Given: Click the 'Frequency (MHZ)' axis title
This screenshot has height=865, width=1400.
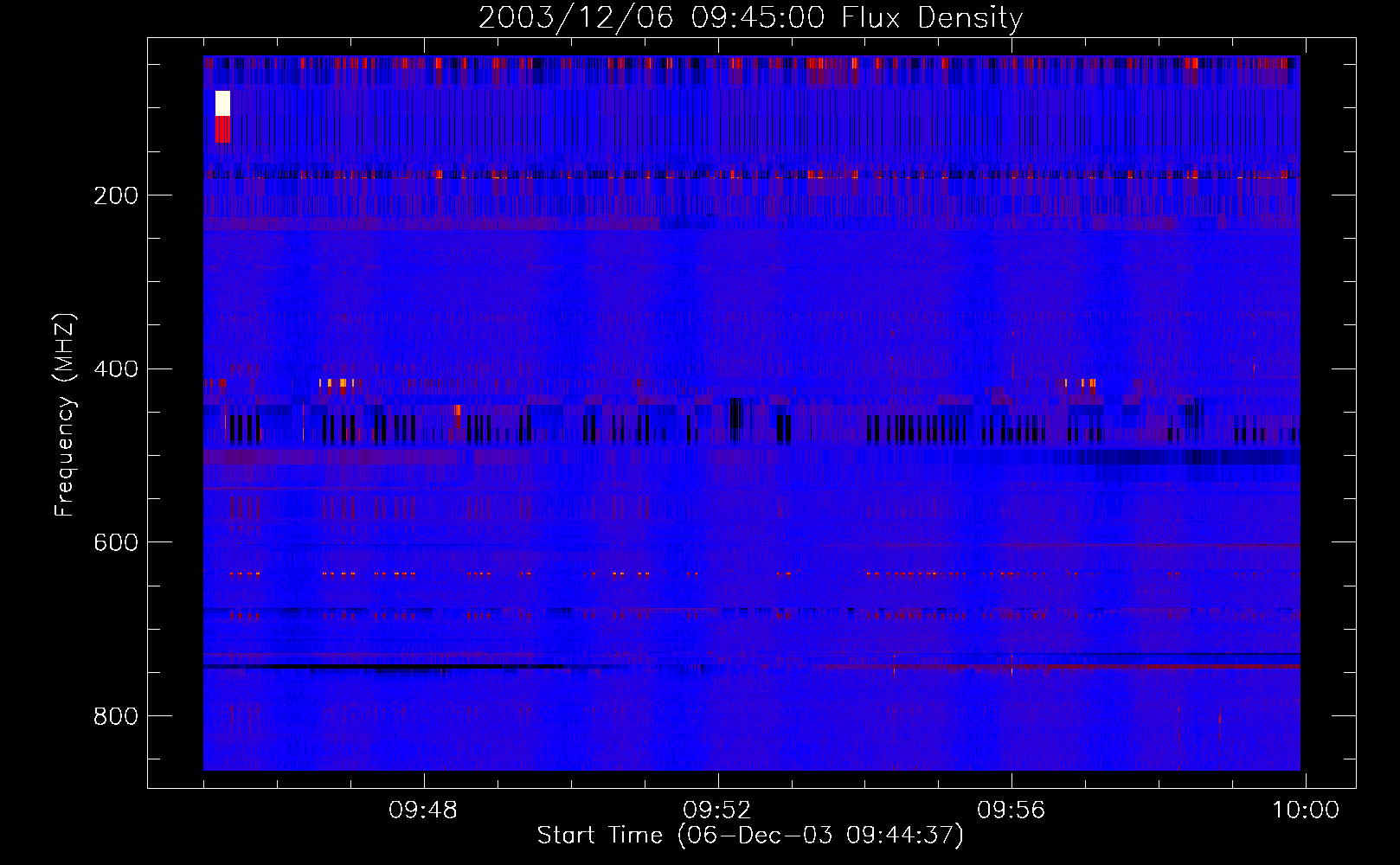Looking at the screenshot, I should pos(65,415).
